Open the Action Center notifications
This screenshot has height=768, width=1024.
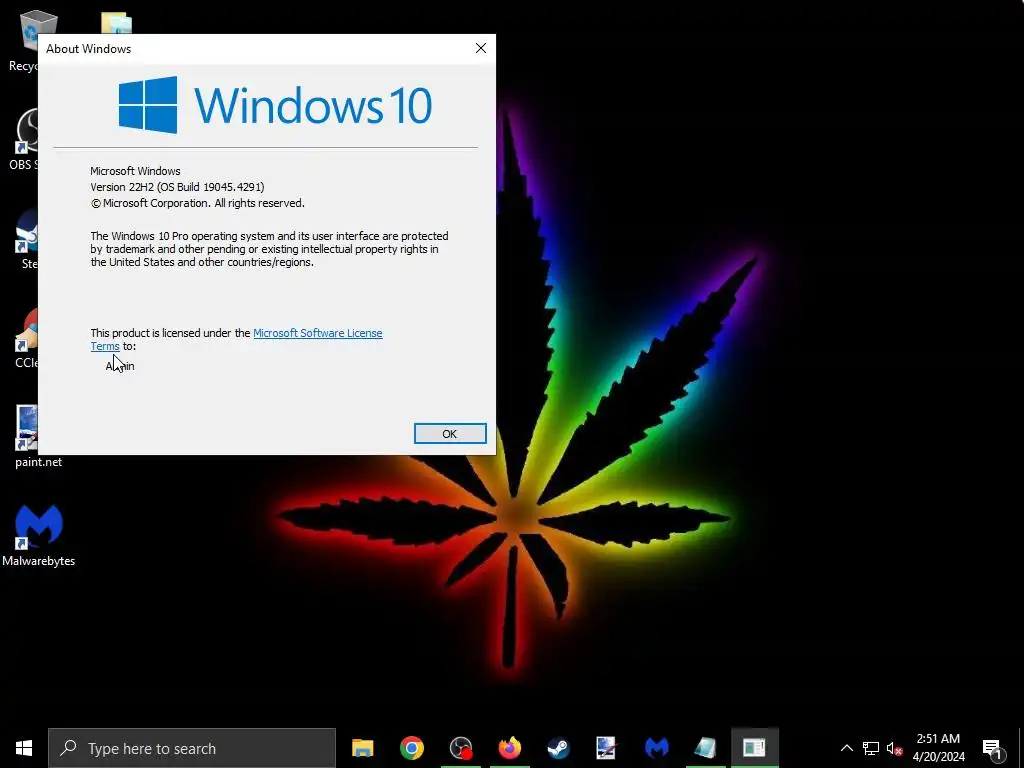[993, 748]
